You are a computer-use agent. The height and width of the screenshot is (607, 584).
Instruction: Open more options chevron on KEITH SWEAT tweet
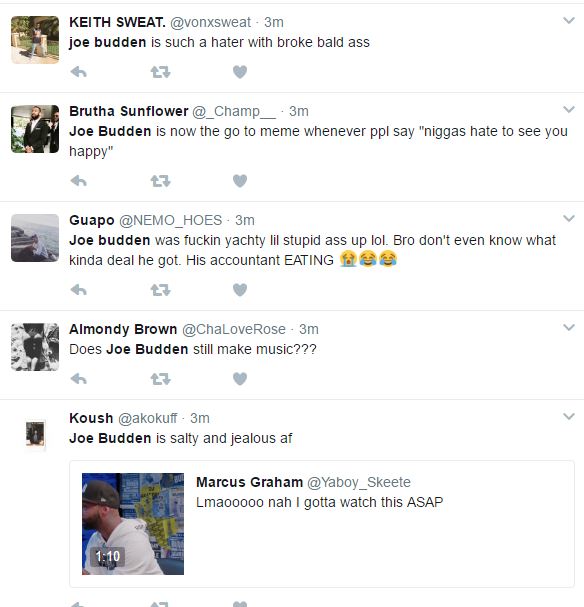coord(569,21)
